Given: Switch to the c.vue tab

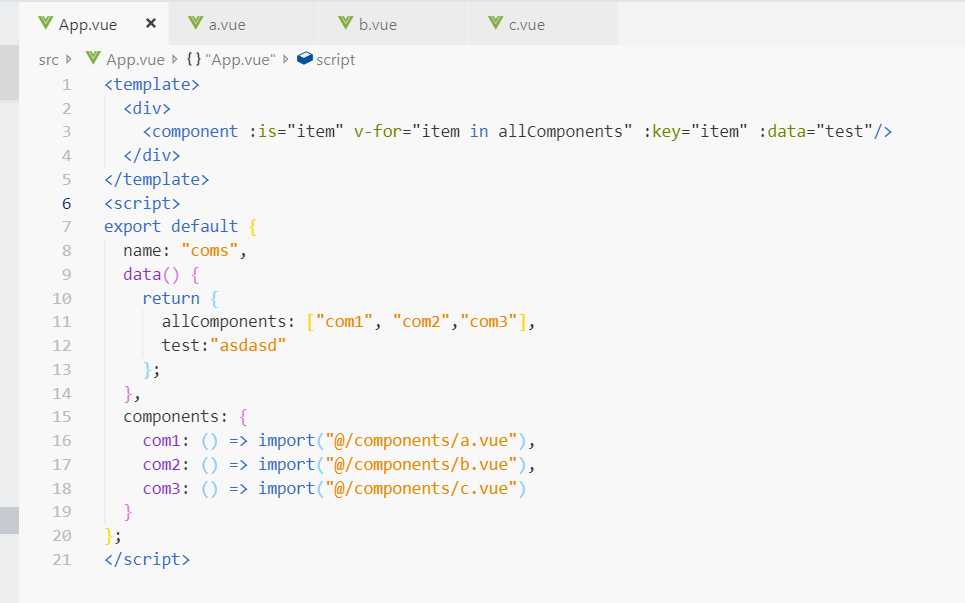Looking at the screenshot, I should [x=544, y=23].
